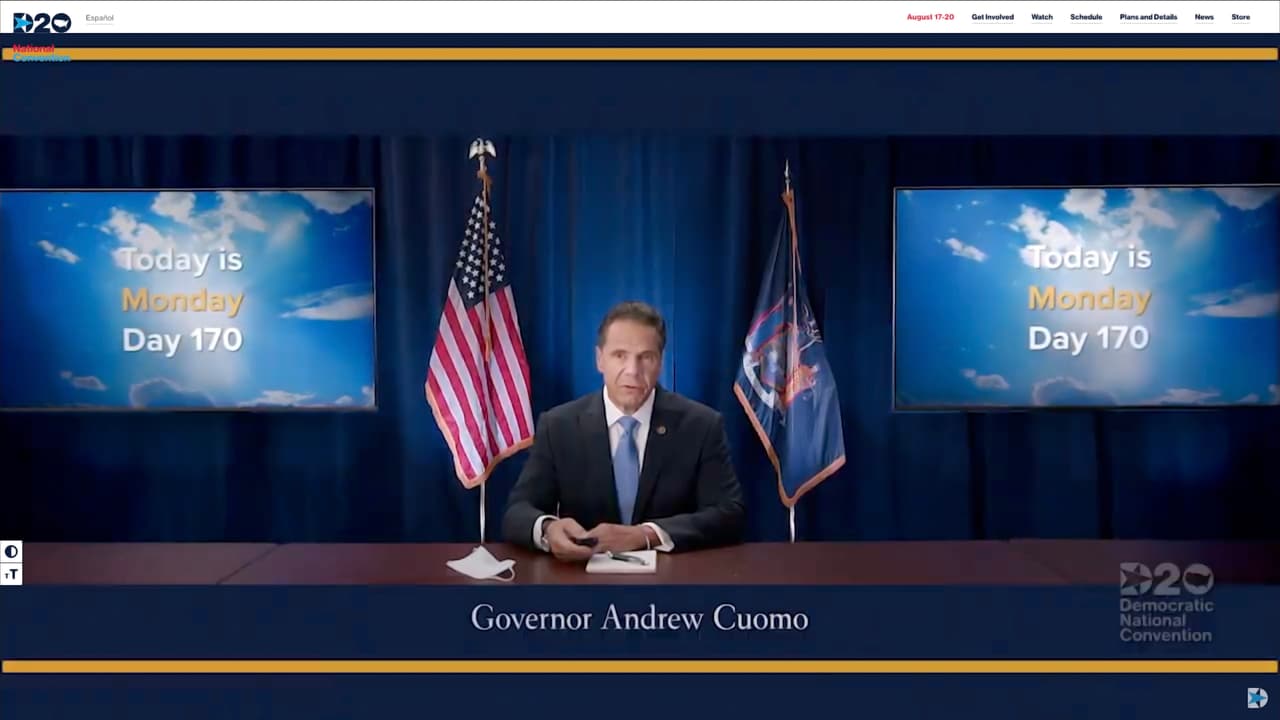Image resolution: width=1280 pixels, height=720 pixels.
Task: Visit the convention Store
Action: [x=1240, y=17]
